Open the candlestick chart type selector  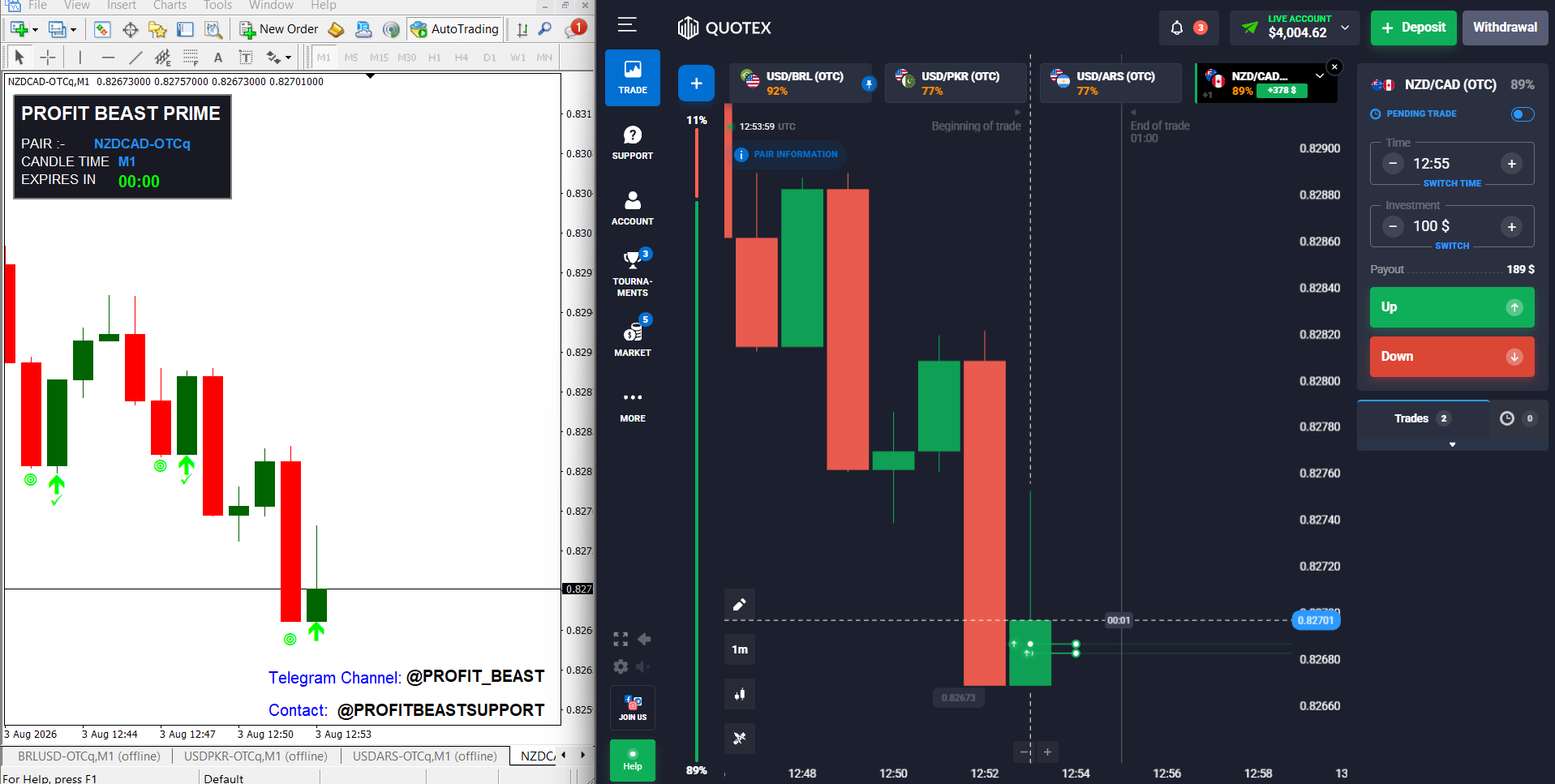740,694
